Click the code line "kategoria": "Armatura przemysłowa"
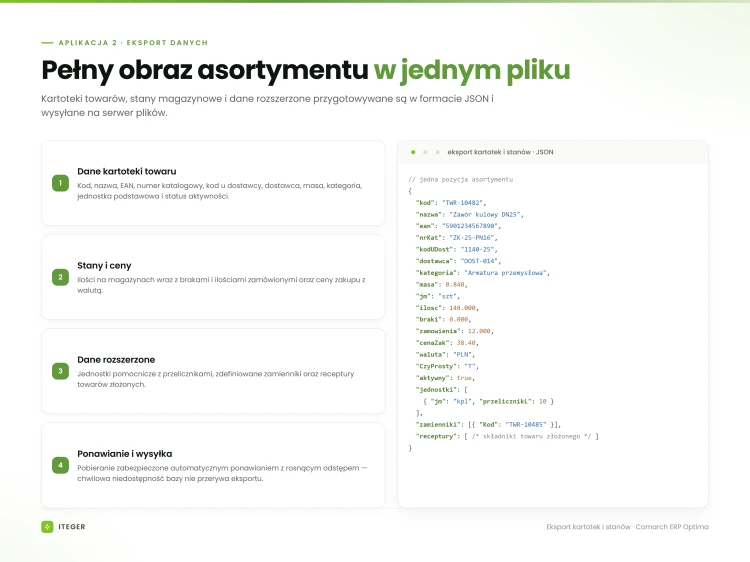 click(x=483, y=273)
